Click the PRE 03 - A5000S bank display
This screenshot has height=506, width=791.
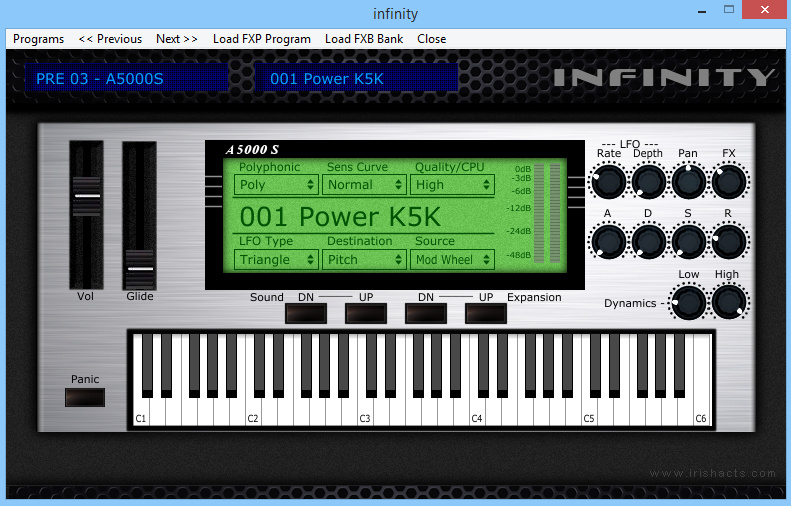(x=126, y=78)
